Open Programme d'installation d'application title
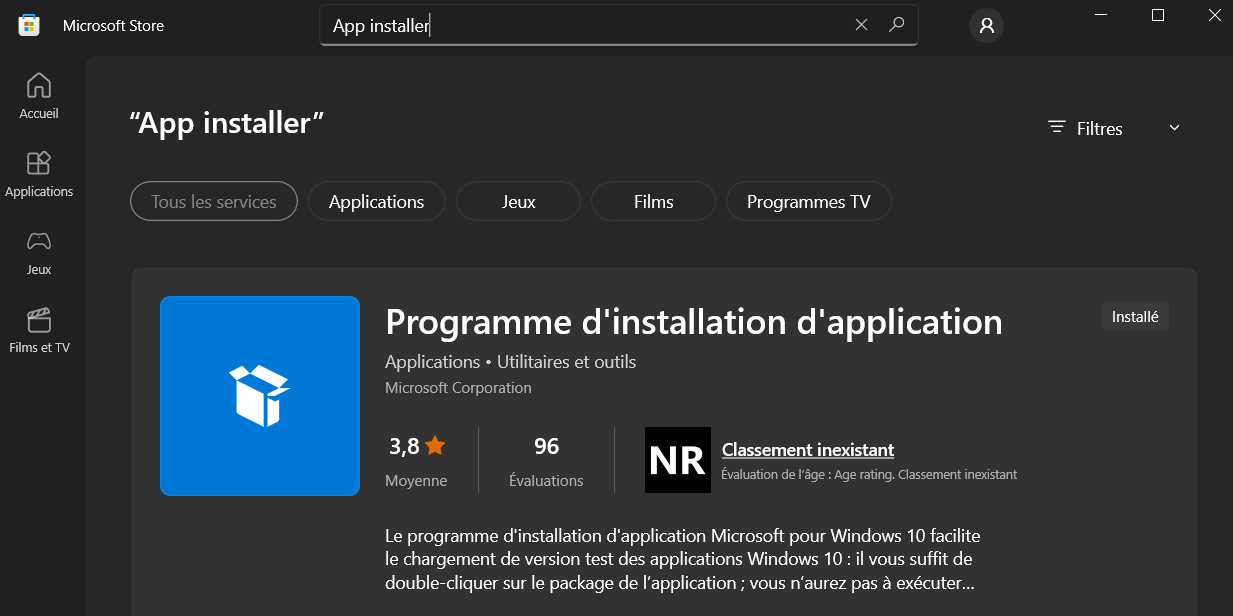1233x616 pixels. pos(693,322)
